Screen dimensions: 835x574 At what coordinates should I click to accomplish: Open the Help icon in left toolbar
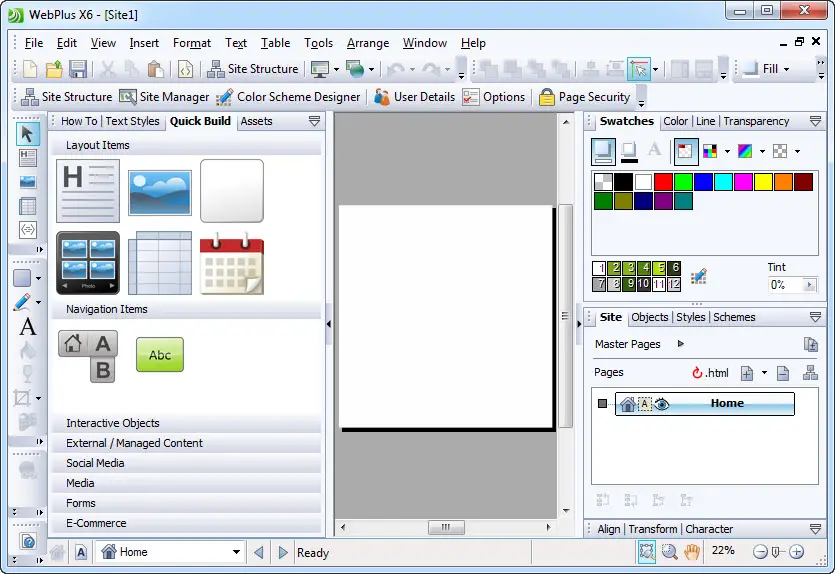click(28, 542)
